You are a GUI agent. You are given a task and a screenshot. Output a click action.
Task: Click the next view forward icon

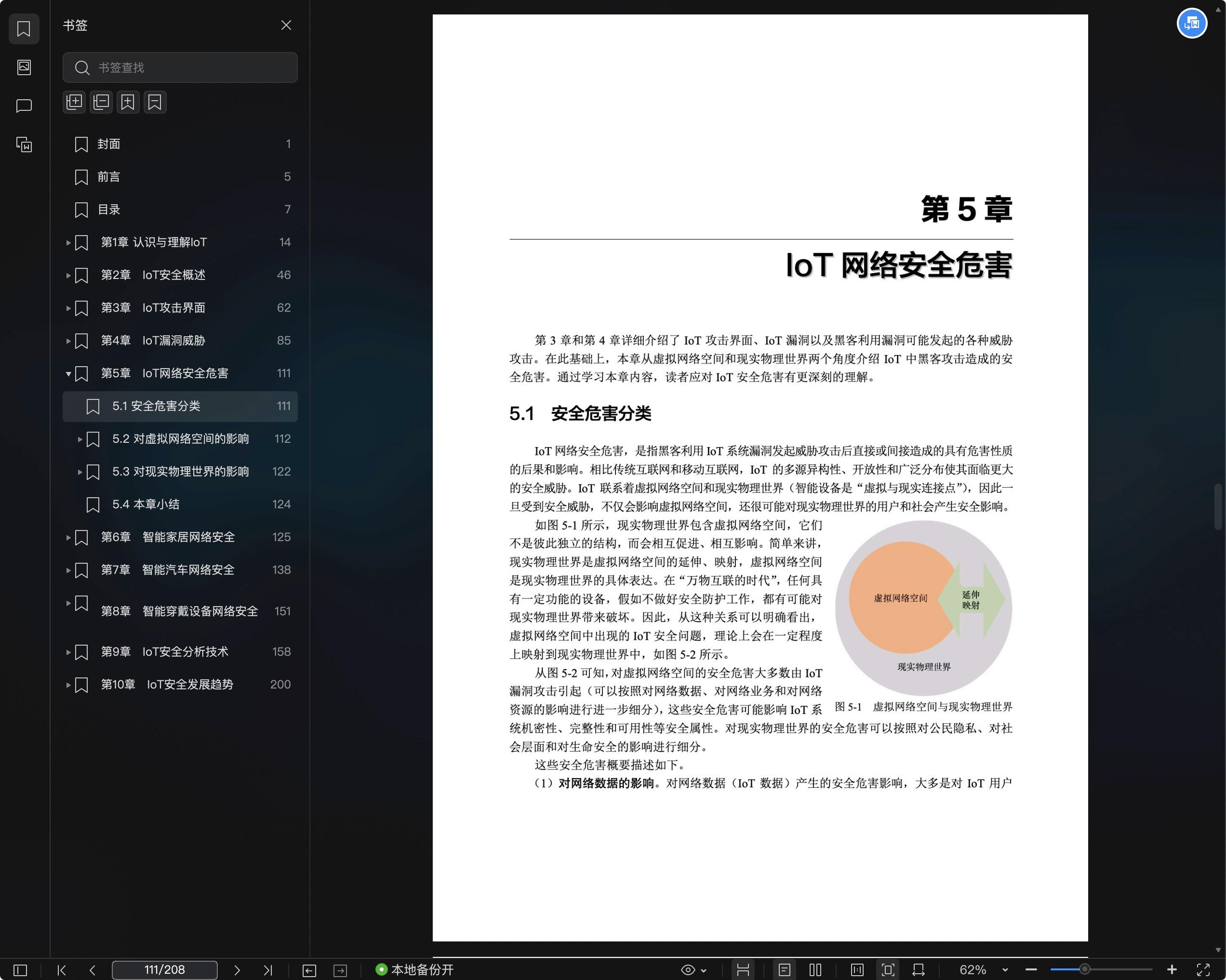(x=340, y=970)
